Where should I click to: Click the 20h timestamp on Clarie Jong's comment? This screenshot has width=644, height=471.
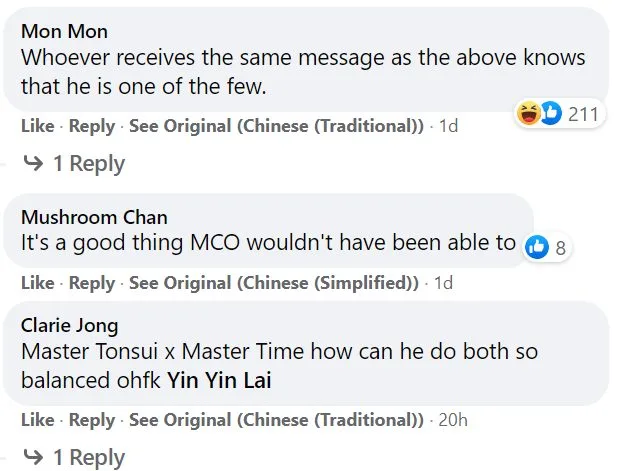click(453, 420)
